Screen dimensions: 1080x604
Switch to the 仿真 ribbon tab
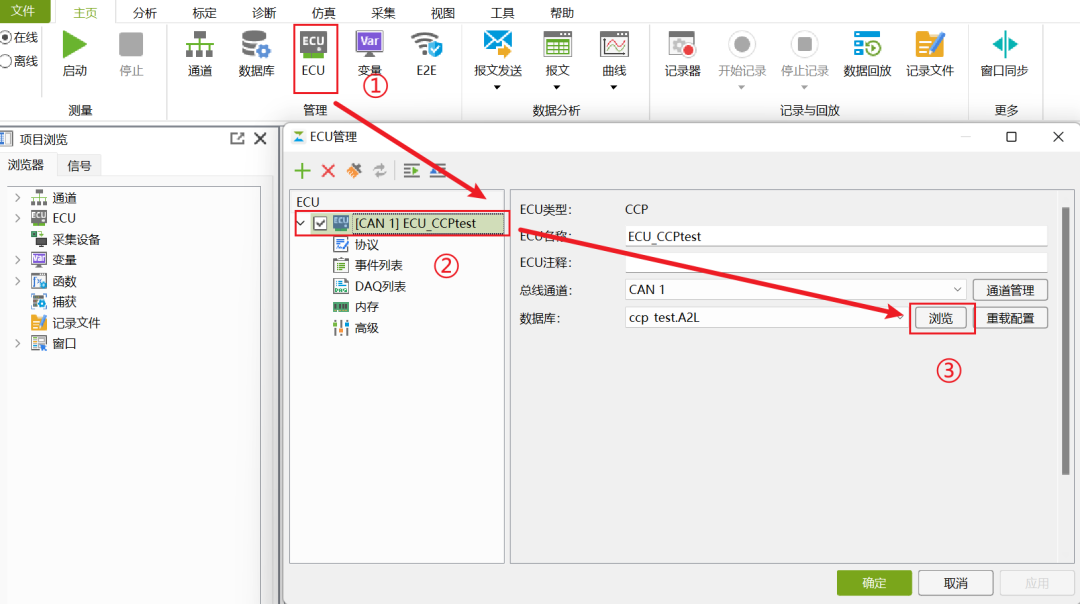(x=323, y=12)
